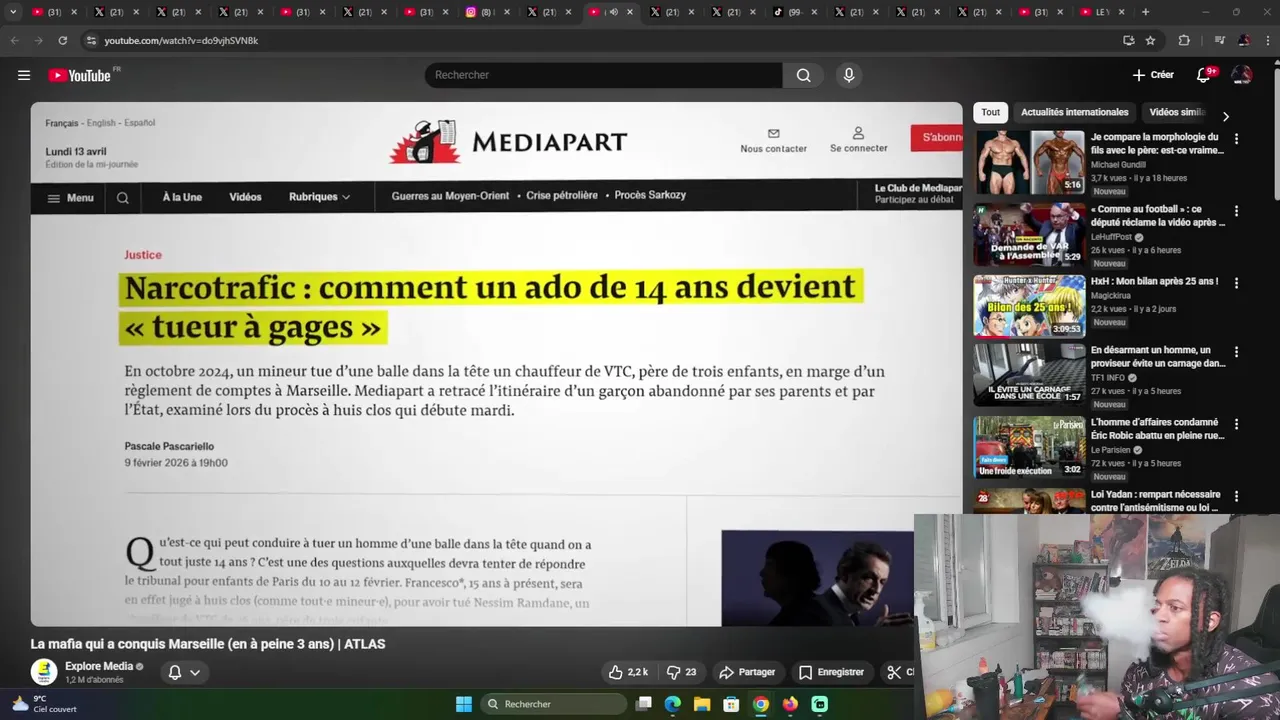The width and height of the screenshot is (1280, 720).
Task: Open options for the Comme au football video
Action: pyautogui.click(x=1236, y=211)
